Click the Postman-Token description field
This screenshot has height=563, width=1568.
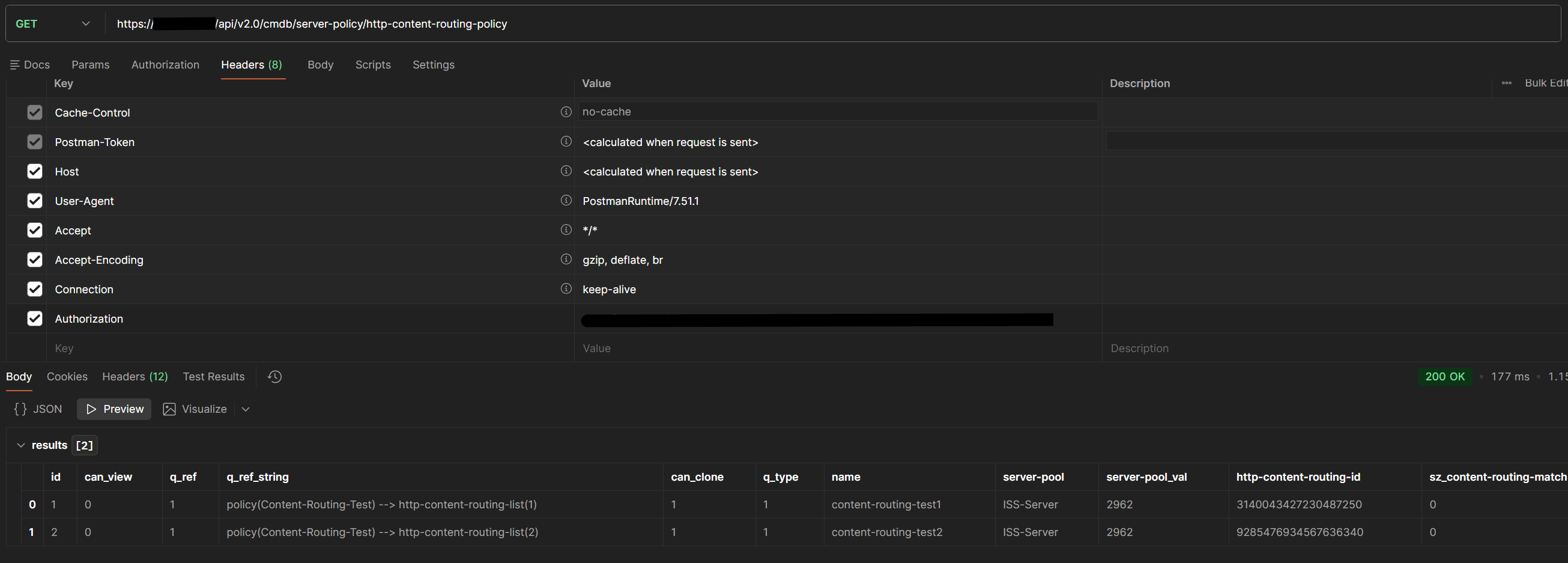[x=1337, y=141]
